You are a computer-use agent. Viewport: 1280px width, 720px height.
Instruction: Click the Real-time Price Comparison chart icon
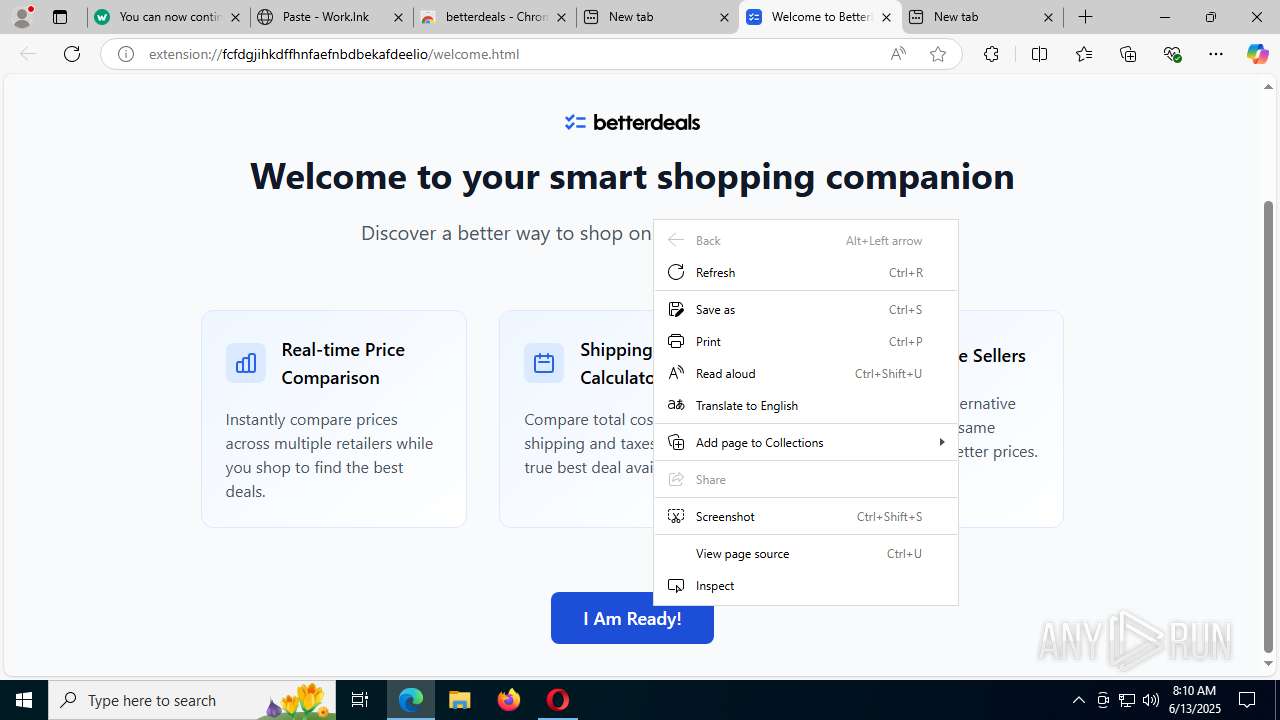click(246, 363)
